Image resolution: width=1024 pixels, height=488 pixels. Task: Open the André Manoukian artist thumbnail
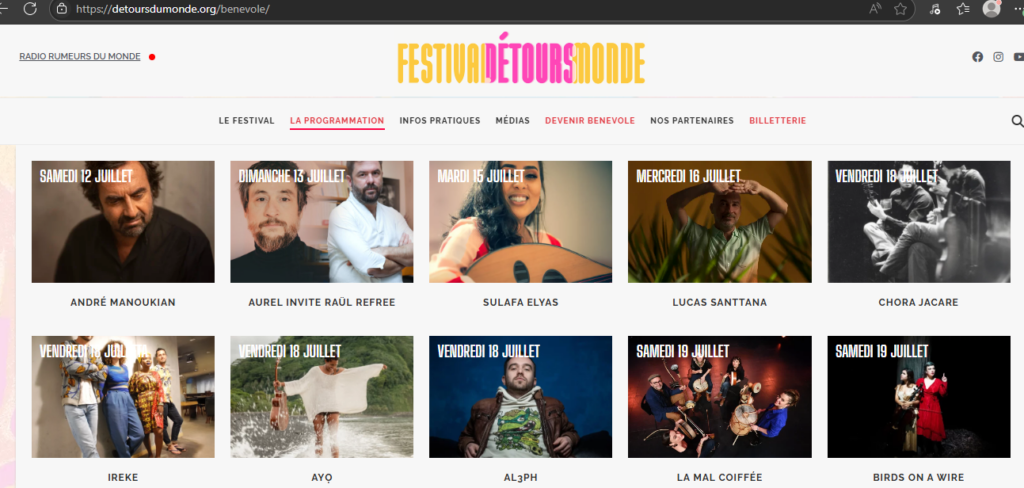pyautogui.click(x=123, y=221)
